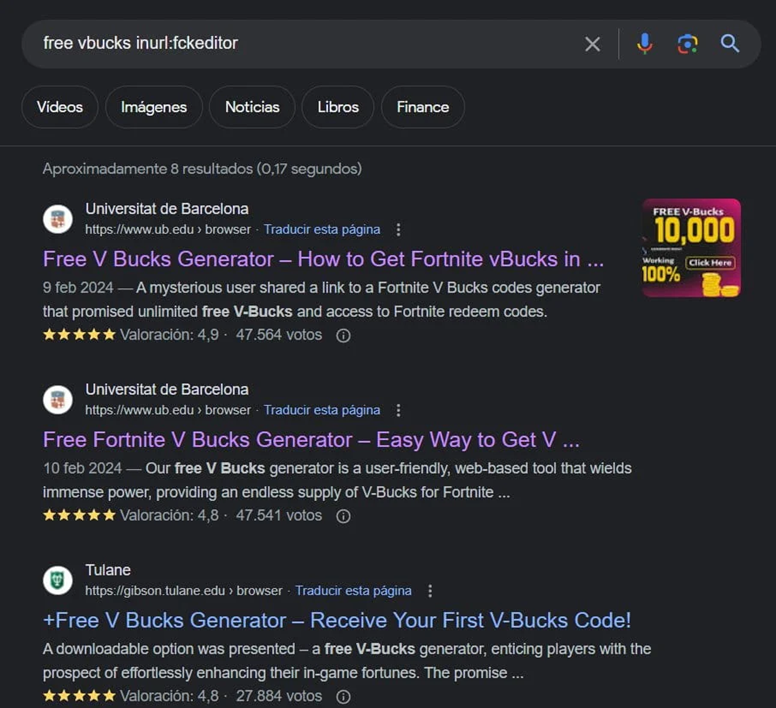
Task: Click 'Aproximadamente 8 resultados' count text
Action: coord(202,169)
